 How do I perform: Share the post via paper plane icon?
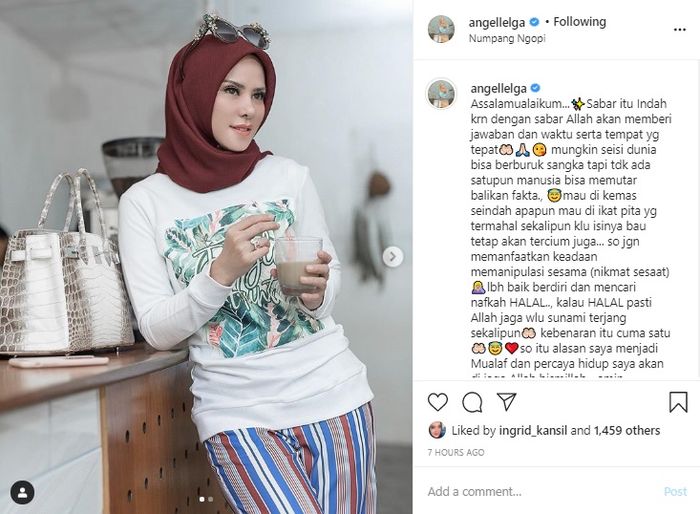(507, 401)
